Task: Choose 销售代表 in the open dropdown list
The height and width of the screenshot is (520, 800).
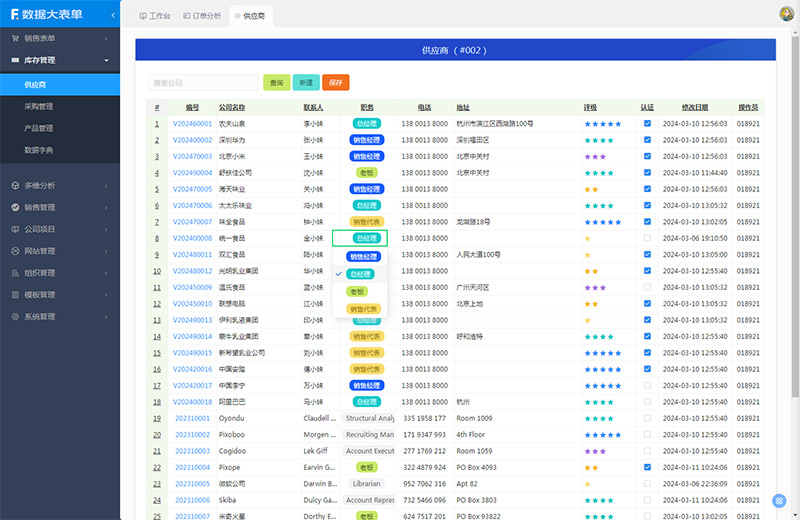Action: click(363, 309)
